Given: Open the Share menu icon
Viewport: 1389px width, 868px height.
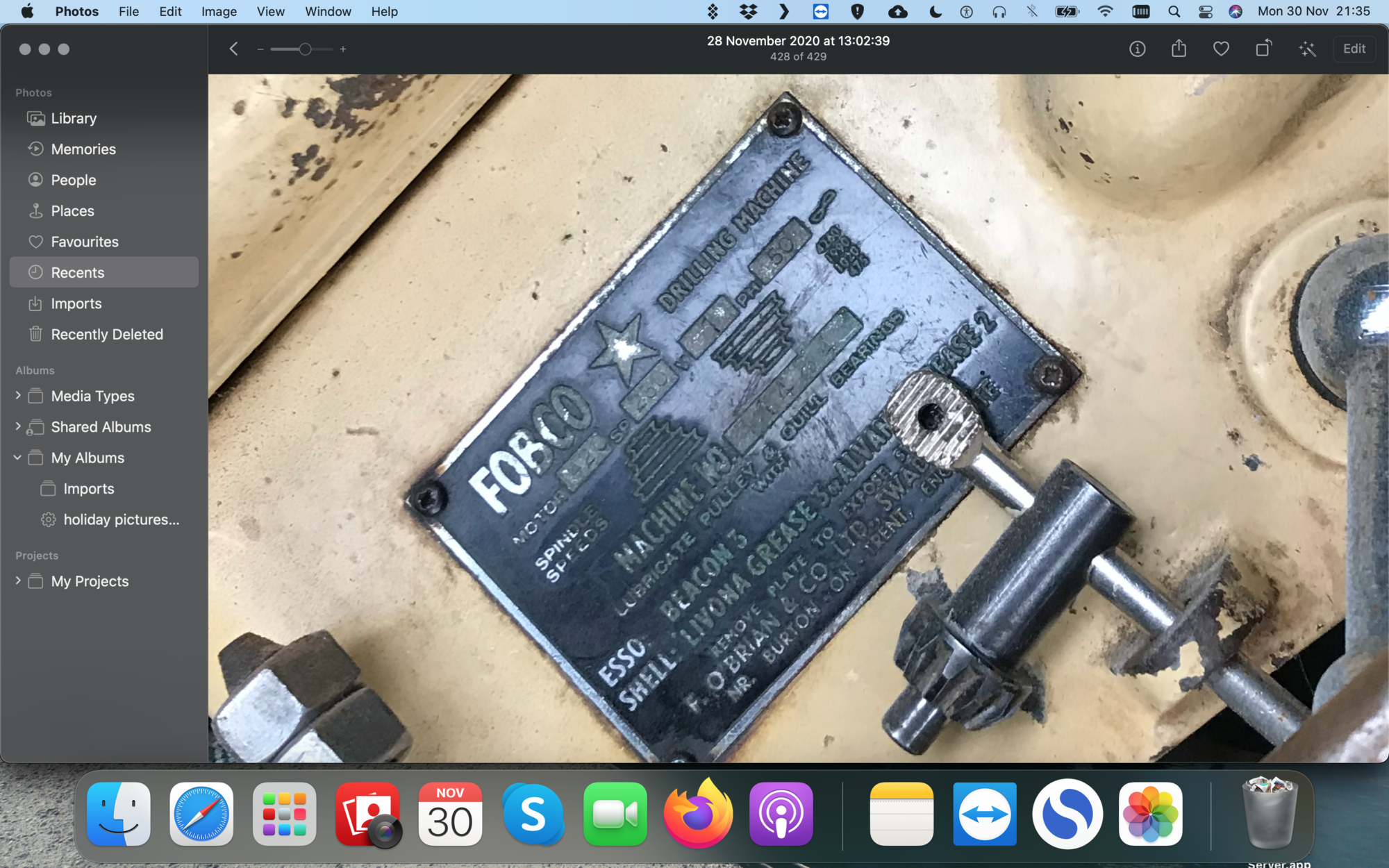Looking at the screenshot, I should coord(1179,48).
